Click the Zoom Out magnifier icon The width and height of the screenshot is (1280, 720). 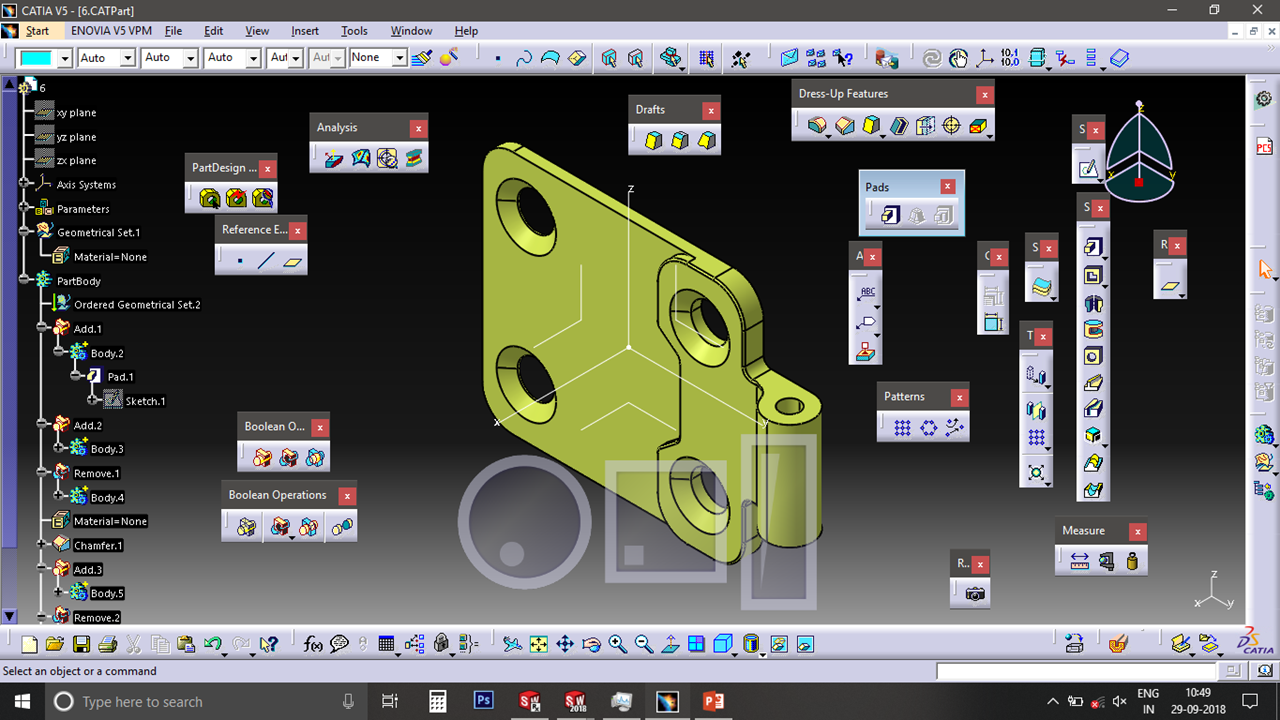[644, 645]
